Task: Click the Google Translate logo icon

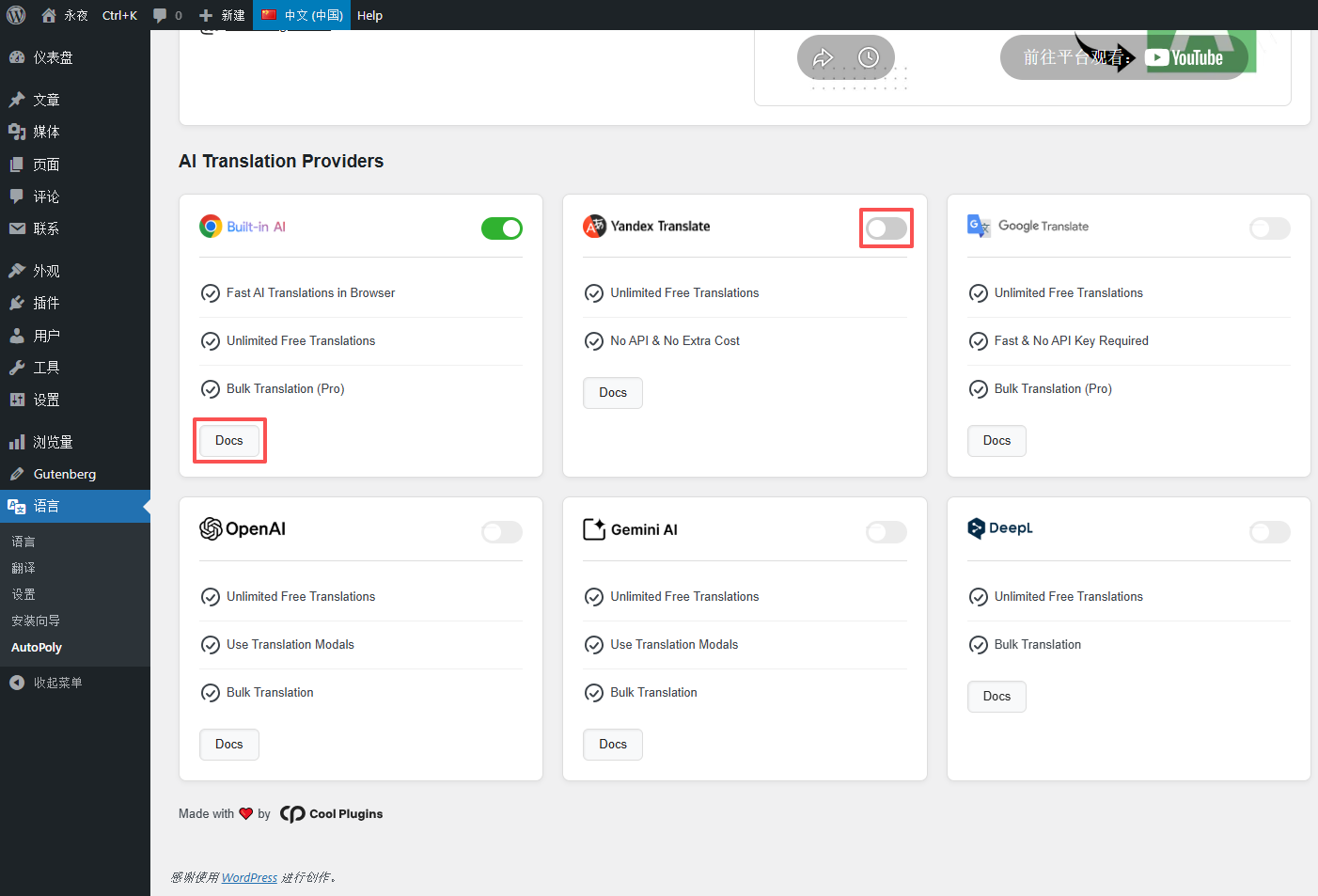Action: [979, 227]
